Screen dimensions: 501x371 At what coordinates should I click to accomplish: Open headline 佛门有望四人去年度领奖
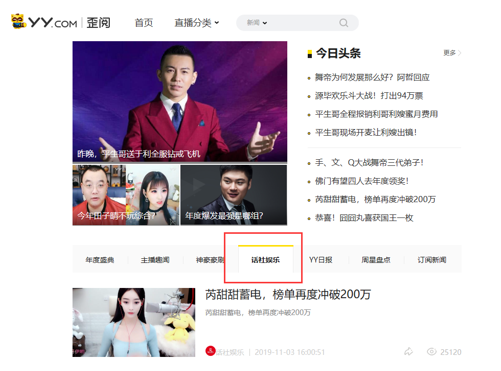[362, 181]
